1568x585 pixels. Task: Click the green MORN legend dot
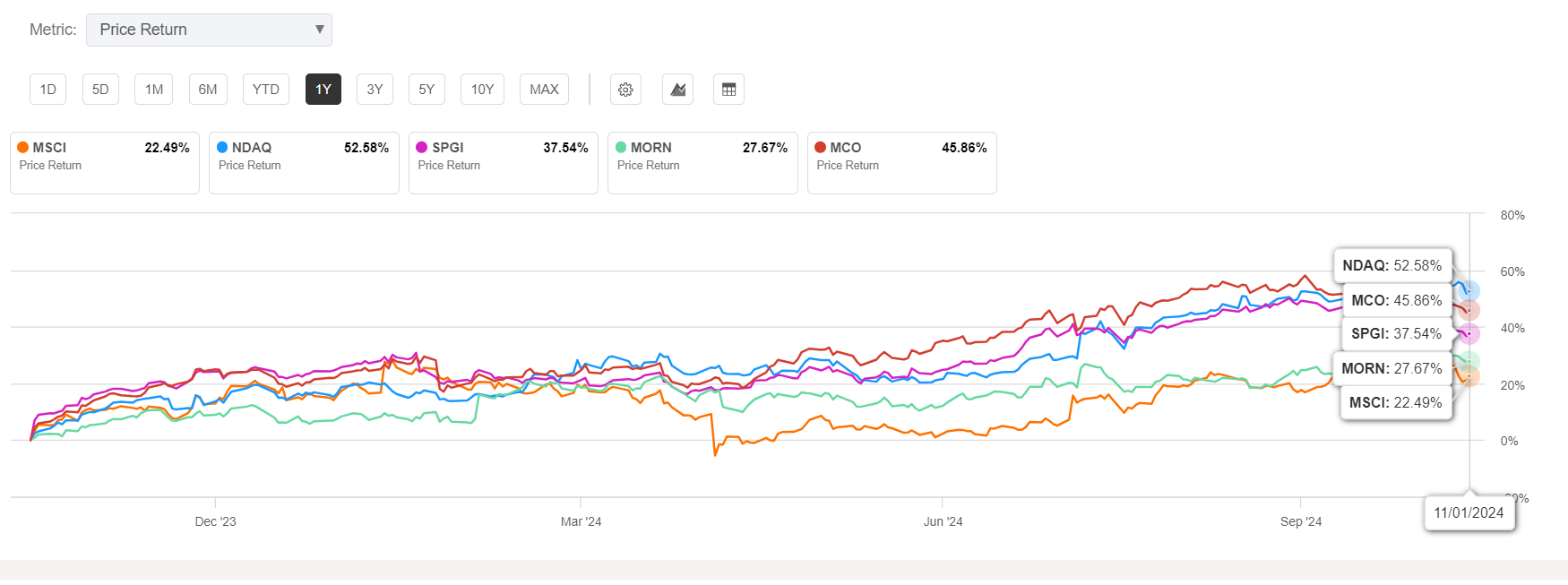[621, 148]
